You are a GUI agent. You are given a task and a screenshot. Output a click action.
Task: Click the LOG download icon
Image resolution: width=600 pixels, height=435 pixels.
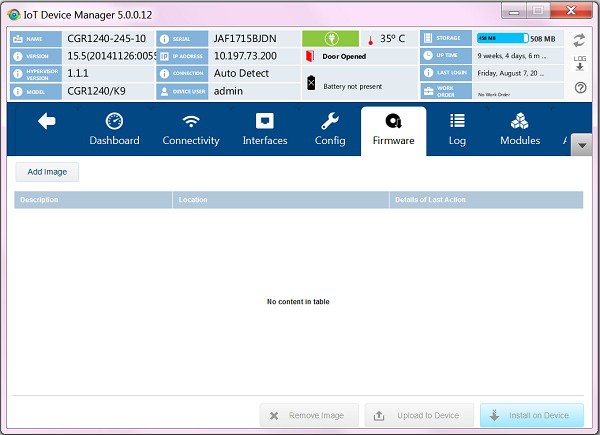pyautogui.click(x=580, y=63)
